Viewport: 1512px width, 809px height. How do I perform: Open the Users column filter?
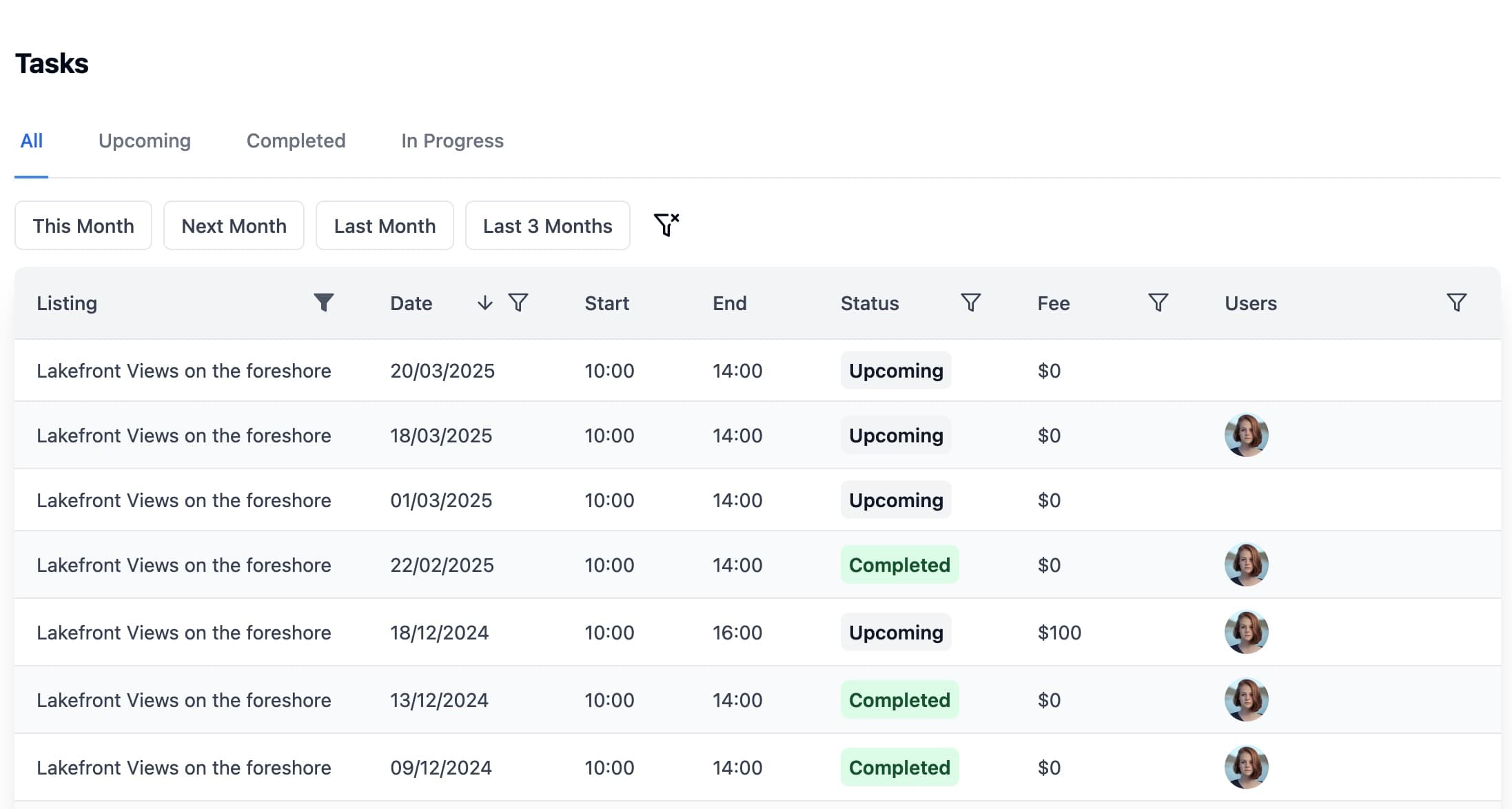pos(1455,303)
